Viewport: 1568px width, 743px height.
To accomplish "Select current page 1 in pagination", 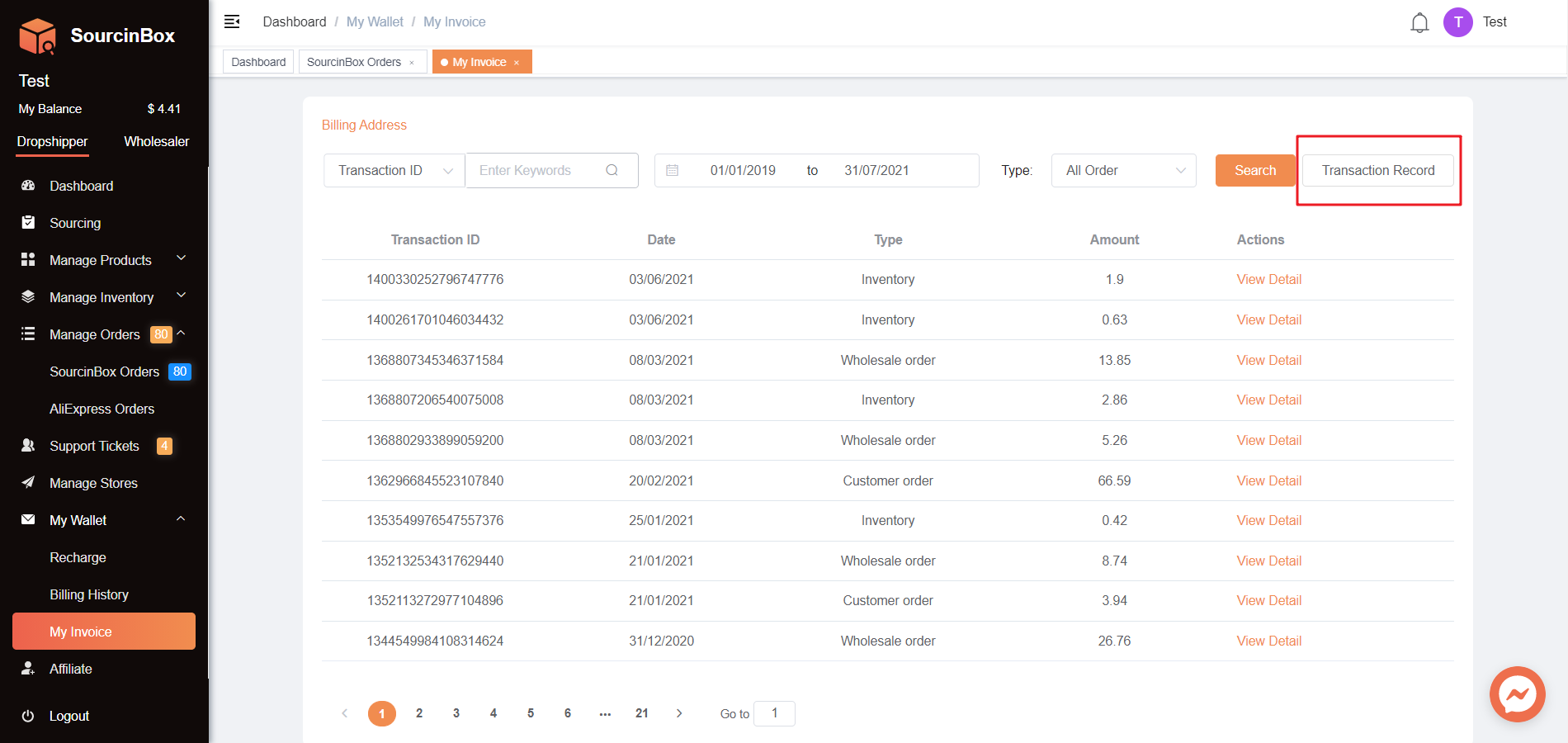I will point(382,713).
